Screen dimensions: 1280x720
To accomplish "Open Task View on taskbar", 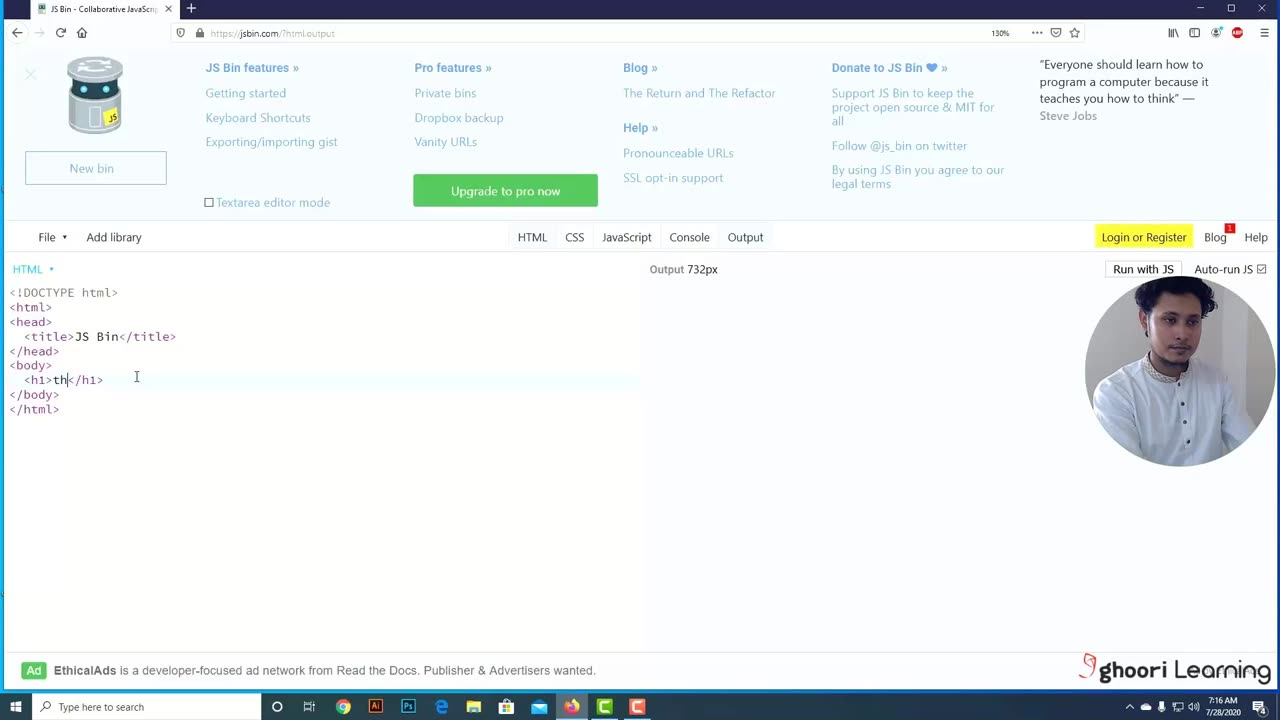I will [x=309, y=707].
